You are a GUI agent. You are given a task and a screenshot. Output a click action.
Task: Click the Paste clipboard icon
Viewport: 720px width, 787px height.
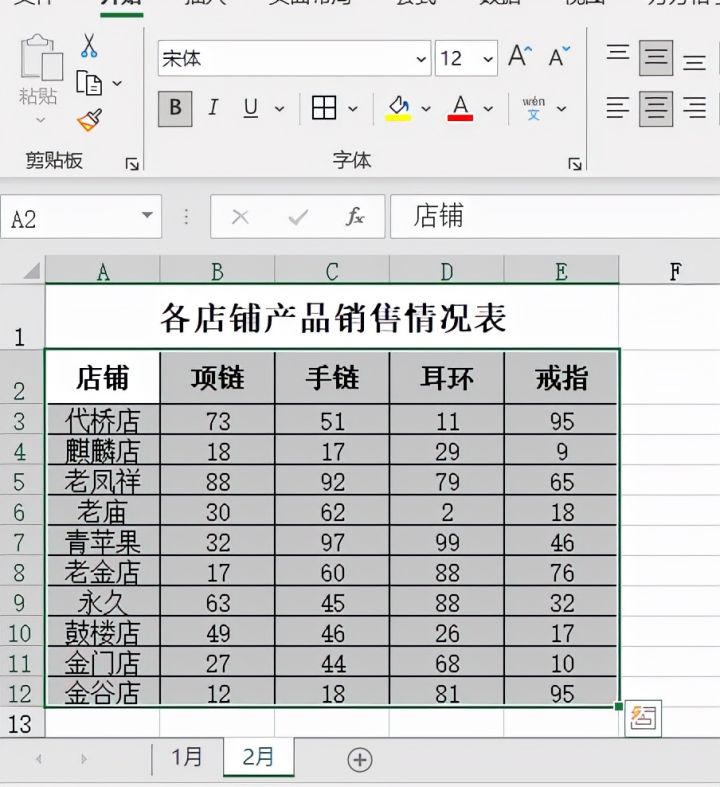coord(41,58)
